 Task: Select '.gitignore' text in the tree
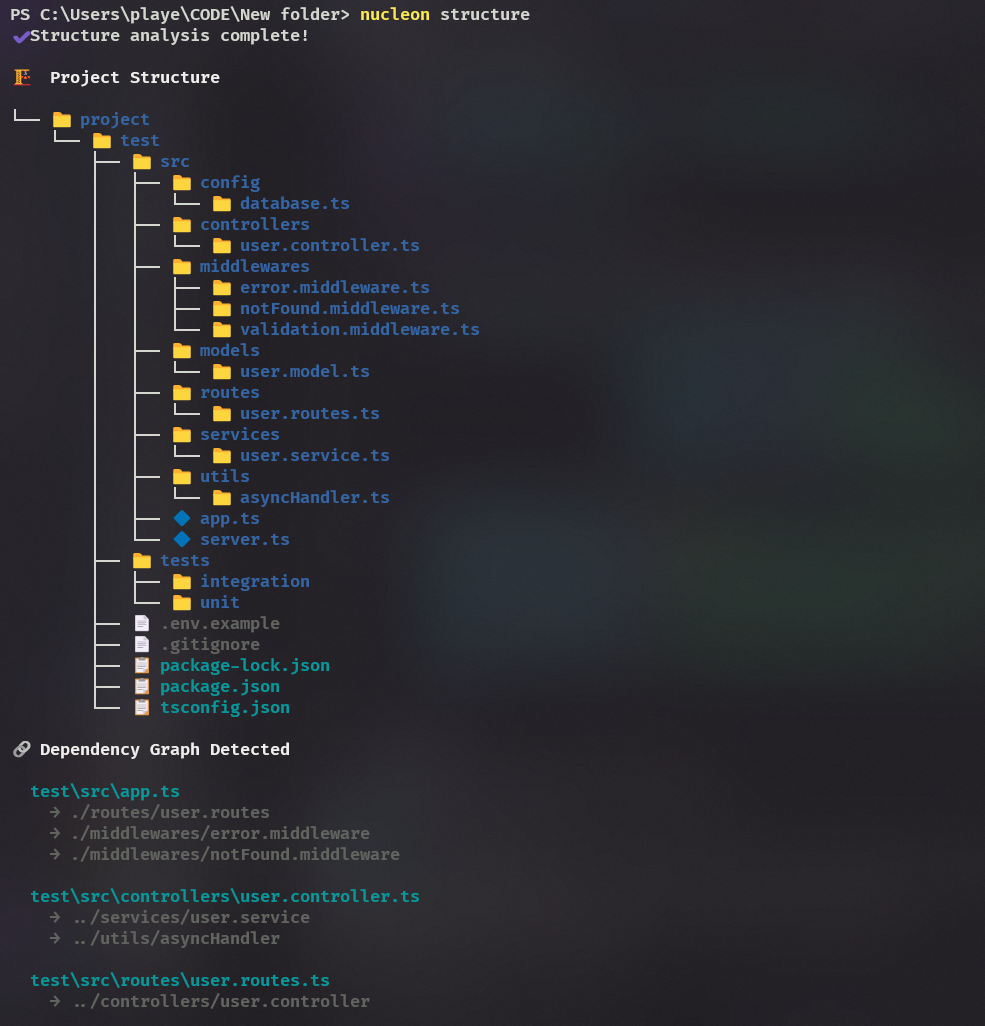coord(210,645)
